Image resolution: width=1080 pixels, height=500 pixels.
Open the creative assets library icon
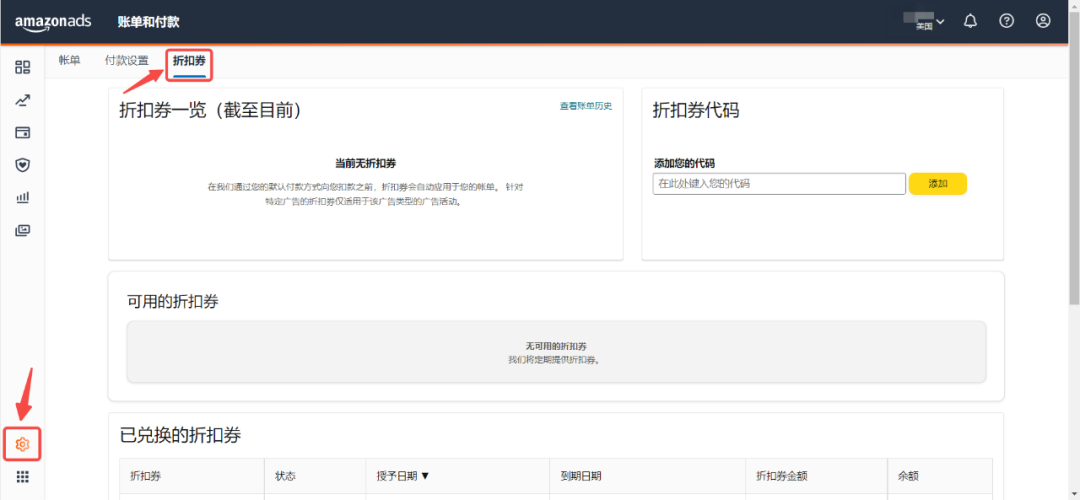pos(22,231)
